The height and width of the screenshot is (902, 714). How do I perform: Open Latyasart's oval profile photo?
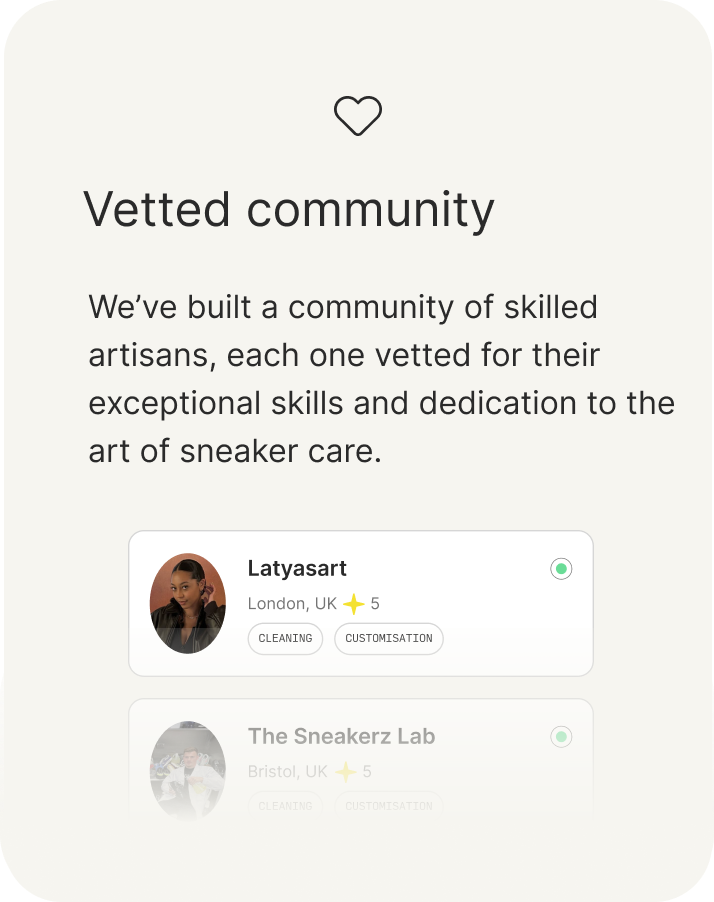tap(188, 603)
